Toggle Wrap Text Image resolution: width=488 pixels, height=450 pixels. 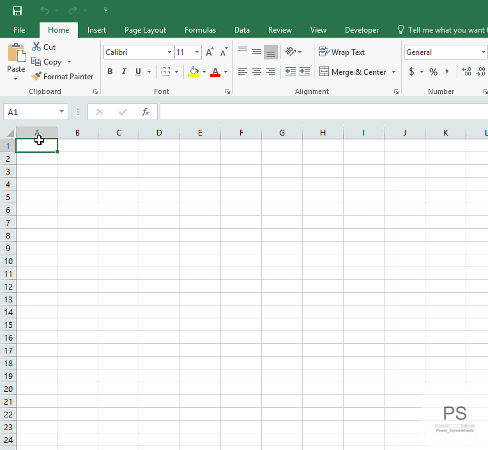pyautogui.click(x=342, y=52)
